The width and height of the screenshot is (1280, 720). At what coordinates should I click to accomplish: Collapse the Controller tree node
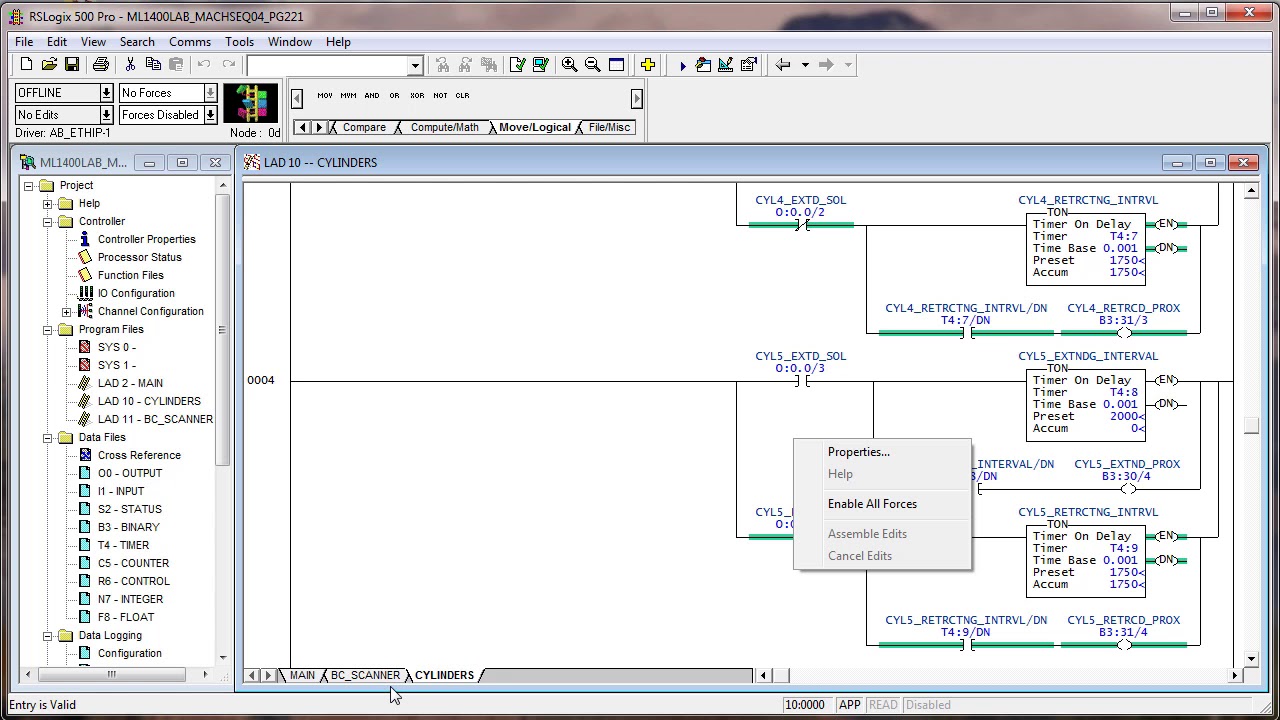pos(47,222)
